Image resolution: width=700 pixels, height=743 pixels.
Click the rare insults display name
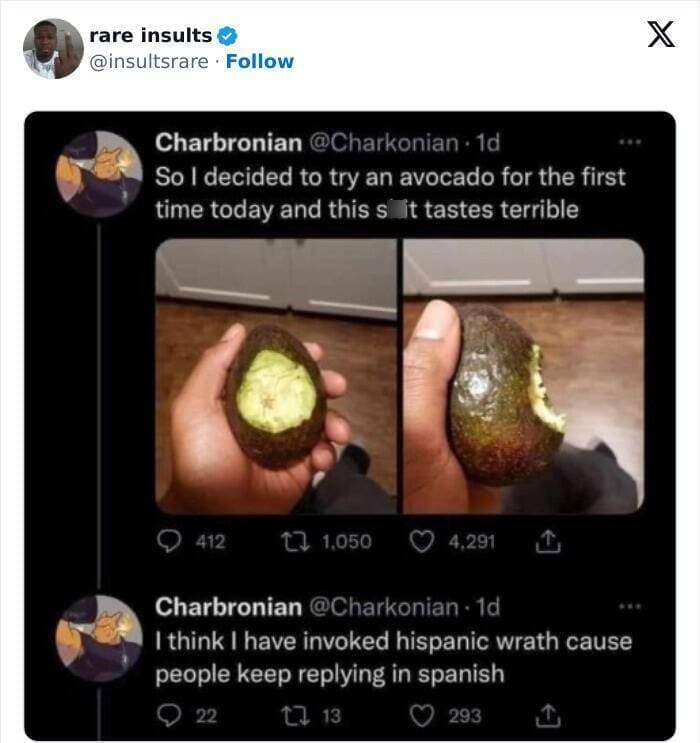[150, 36]
